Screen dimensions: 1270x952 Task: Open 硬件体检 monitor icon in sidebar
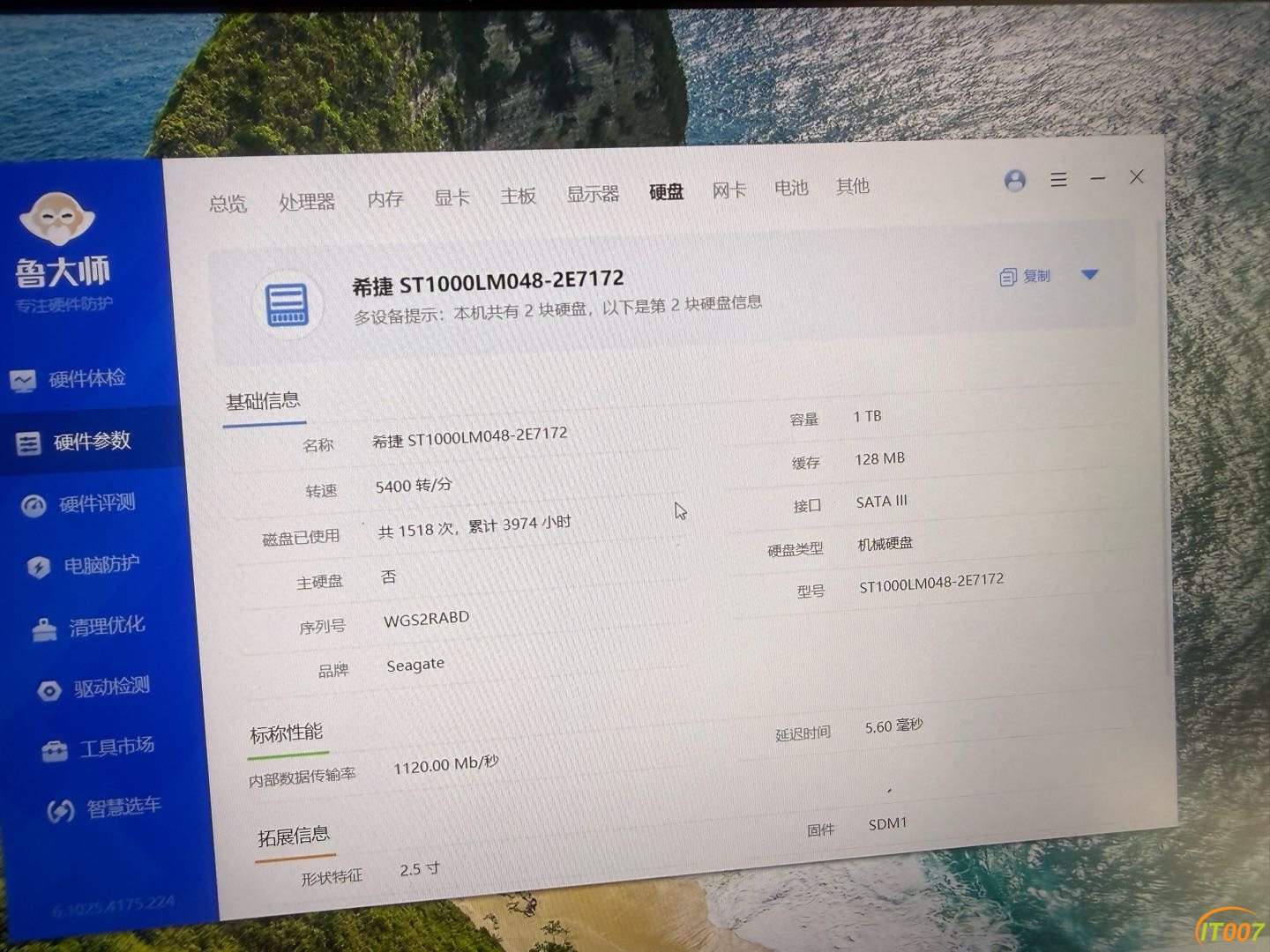click(x=23, y=381)
